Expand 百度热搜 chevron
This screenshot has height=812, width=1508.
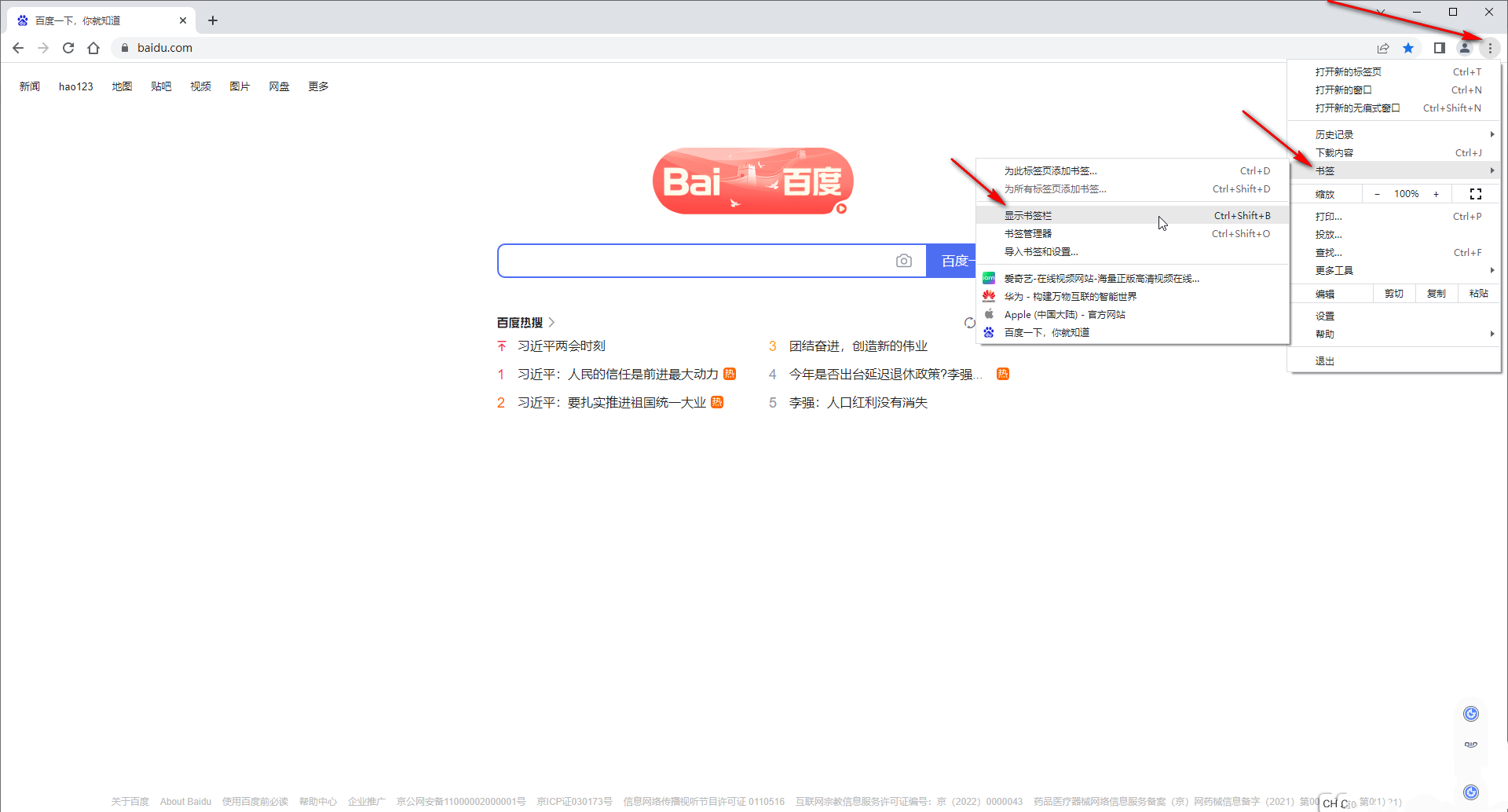point(551,323)
